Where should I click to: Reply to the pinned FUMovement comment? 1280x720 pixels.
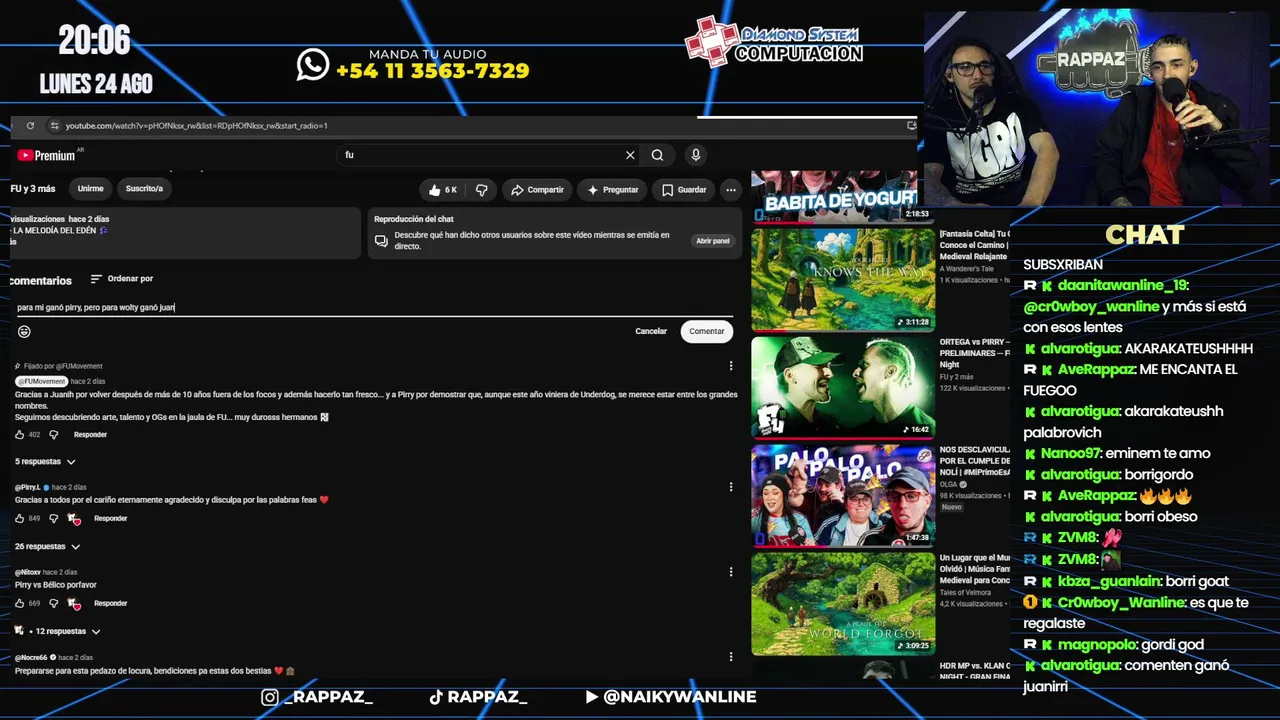point(90,435)
